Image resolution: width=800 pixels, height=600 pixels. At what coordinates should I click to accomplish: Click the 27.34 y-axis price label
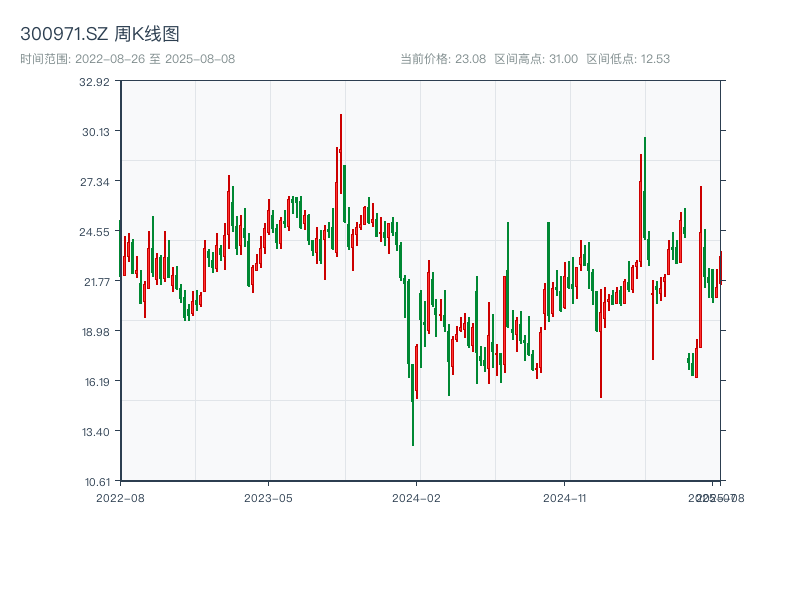click(x=94, y=182)
